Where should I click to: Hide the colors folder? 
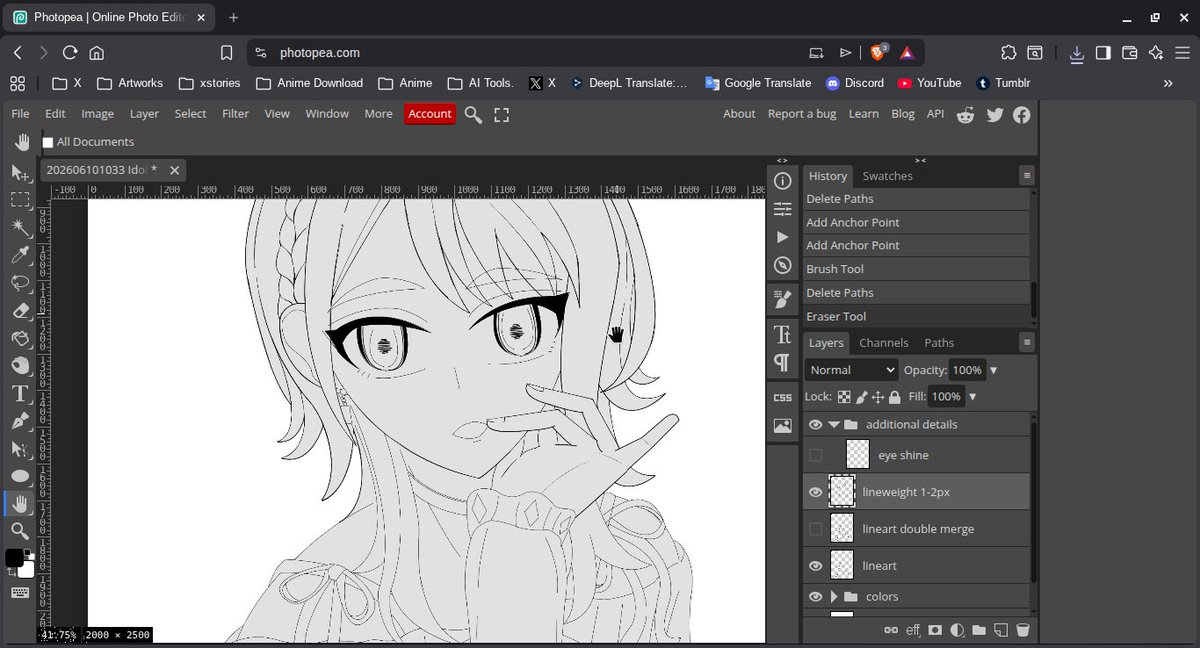(816, 597)
